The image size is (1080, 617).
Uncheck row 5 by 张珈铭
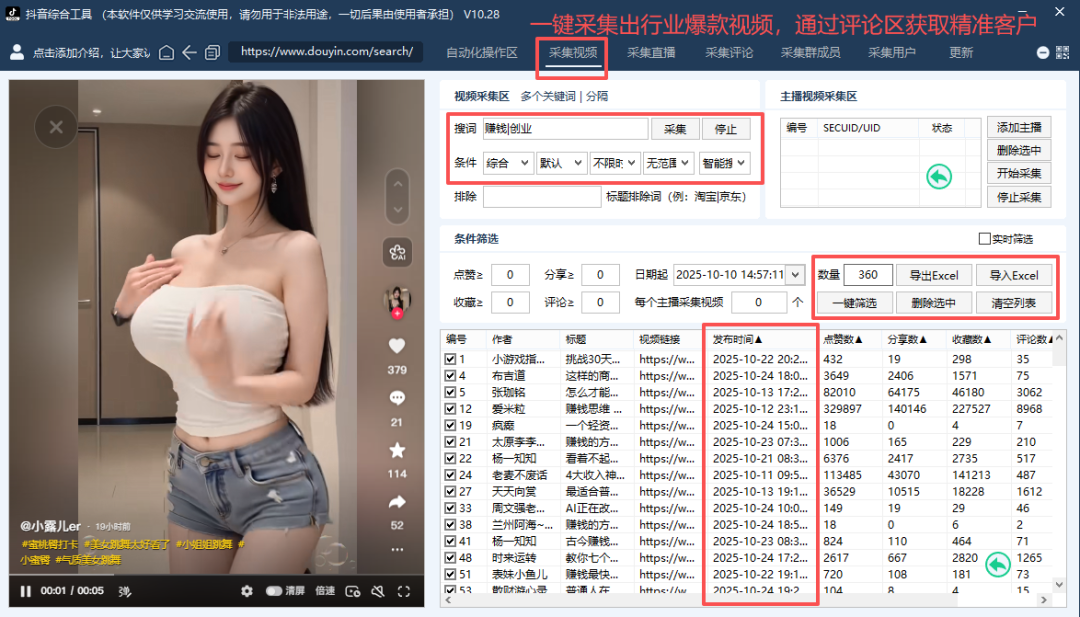[450, 392]
